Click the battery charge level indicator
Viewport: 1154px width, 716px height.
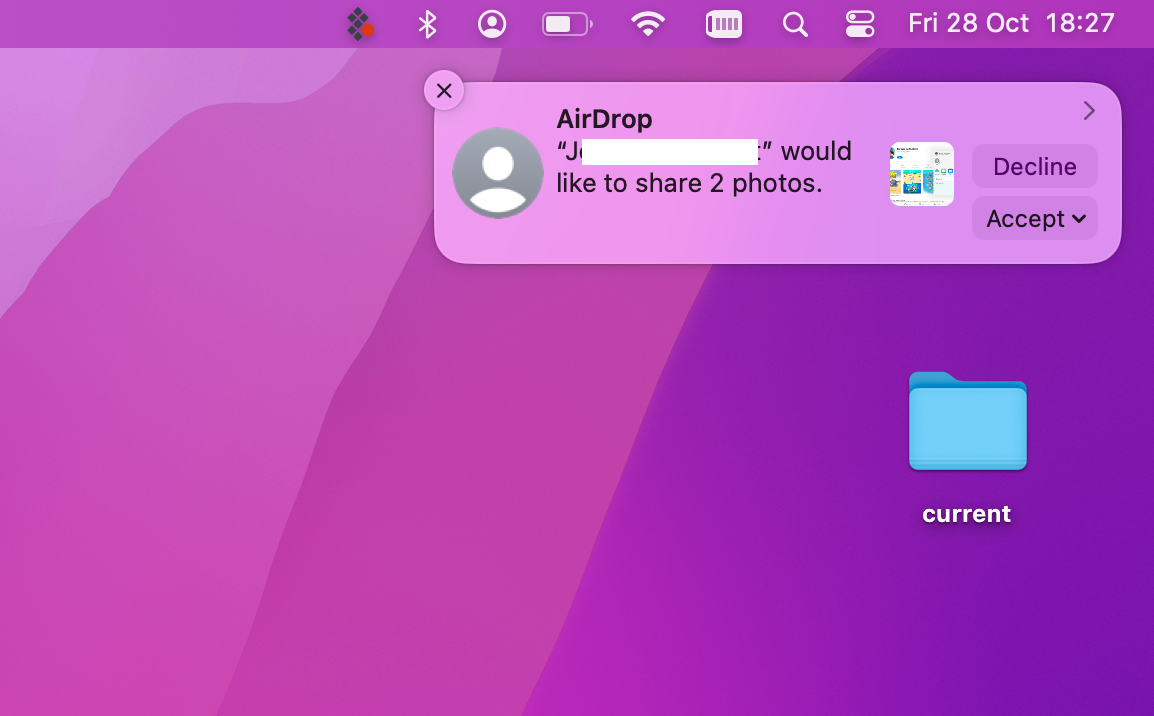560,24
